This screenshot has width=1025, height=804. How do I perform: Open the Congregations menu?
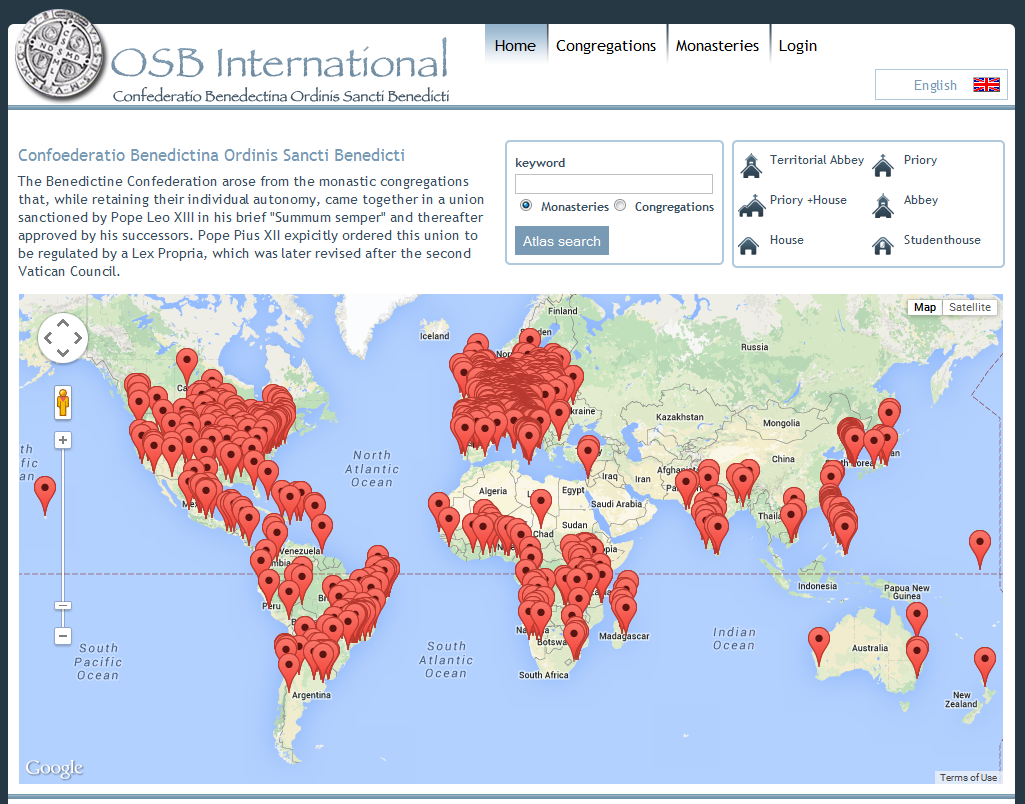(x=606, y=45)
